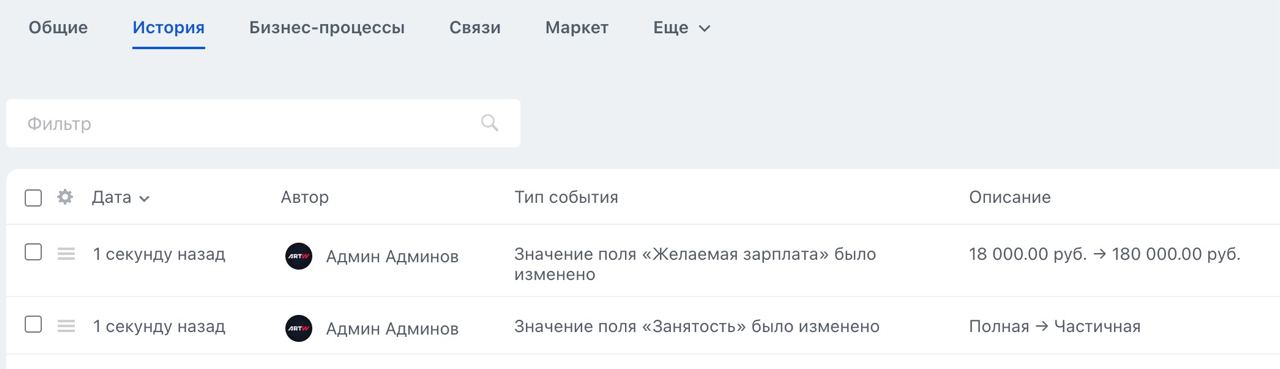Switch to the «Общие» tab
This screenshot has width=1280, height=369.
pyautogui.click(x=58, y=28)
